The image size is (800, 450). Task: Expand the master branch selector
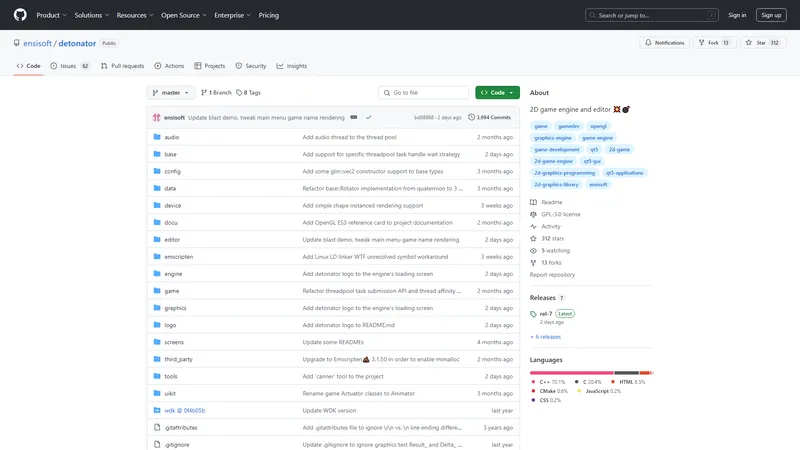point(171,92)
